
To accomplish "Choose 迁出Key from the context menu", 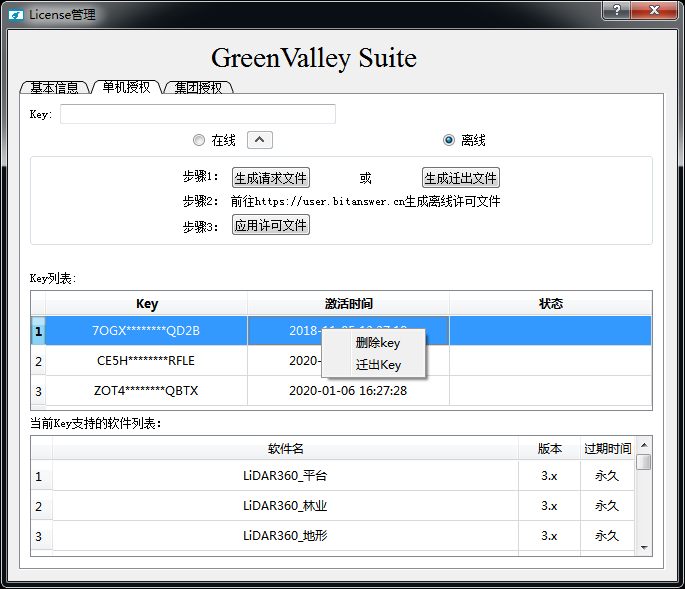I will (378, 364).
